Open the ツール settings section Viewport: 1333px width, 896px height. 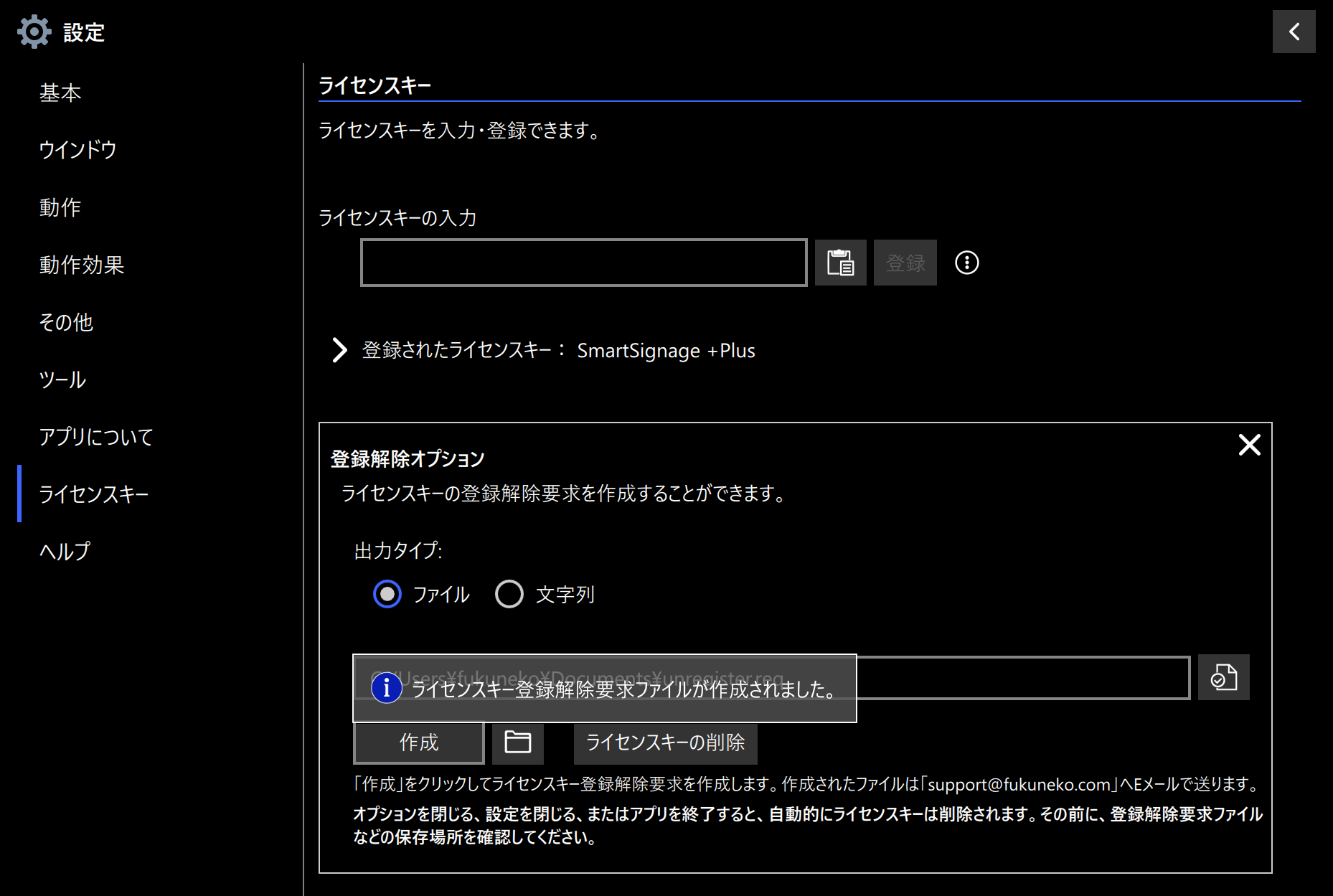click(62, 379)
